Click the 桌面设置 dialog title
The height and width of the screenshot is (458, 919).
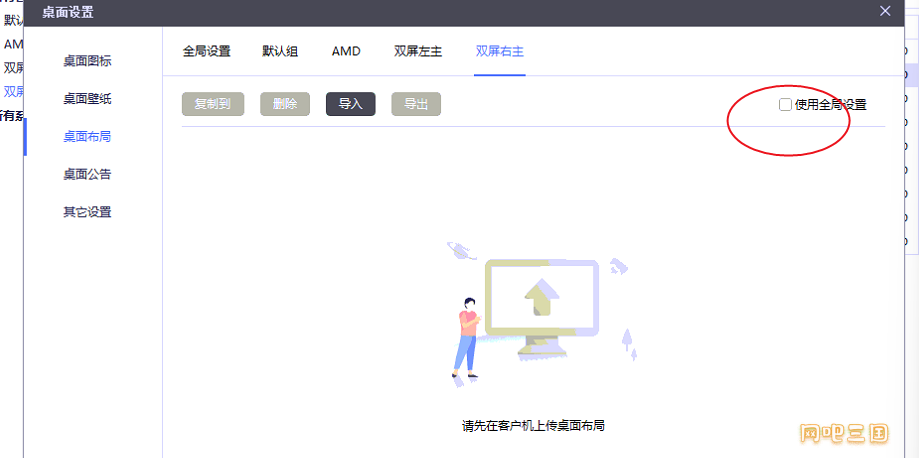tap(67, 11)
